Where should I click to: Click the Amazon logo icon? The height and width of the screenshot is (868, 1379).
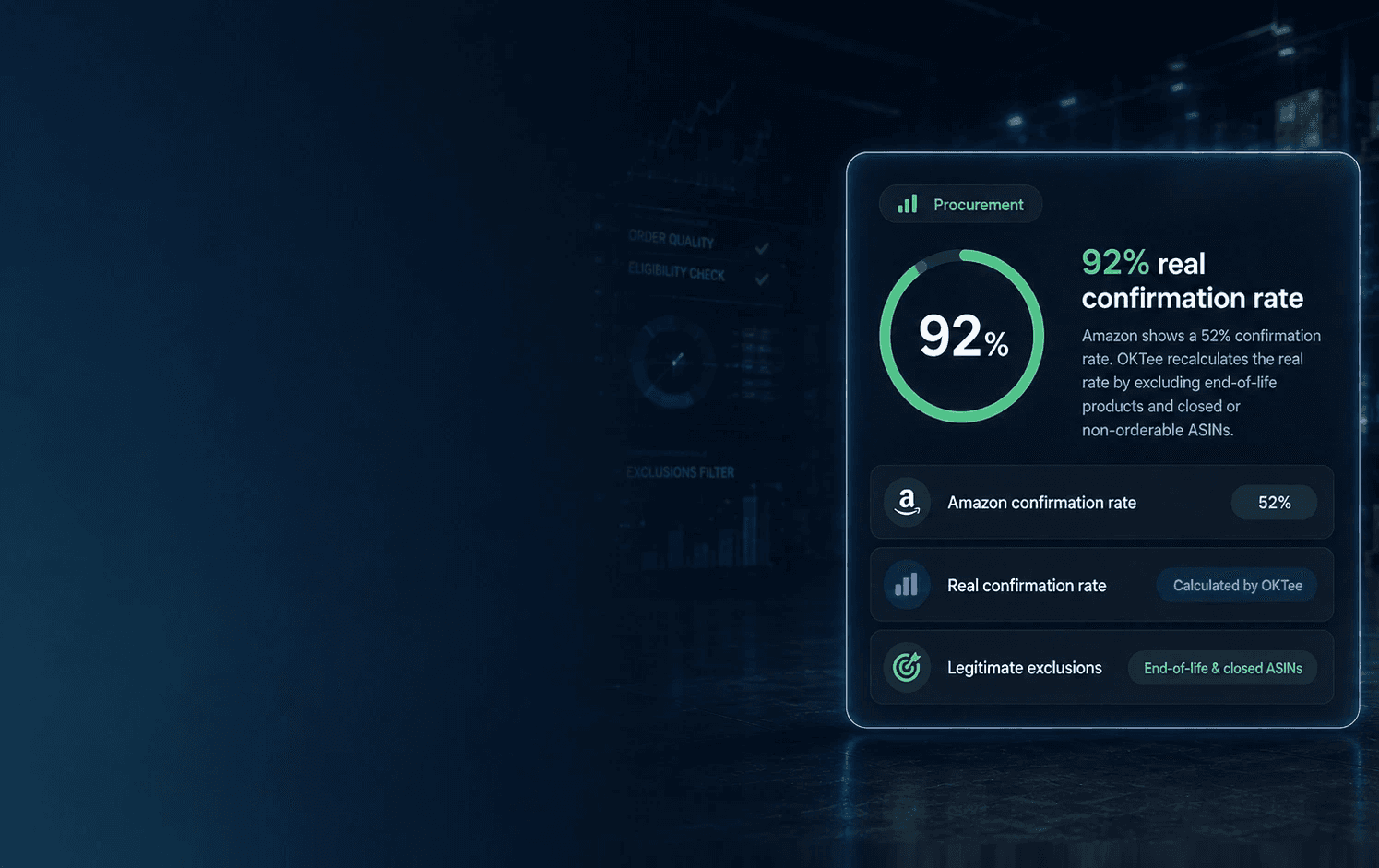pyautogui.click(x=907, y=502)
